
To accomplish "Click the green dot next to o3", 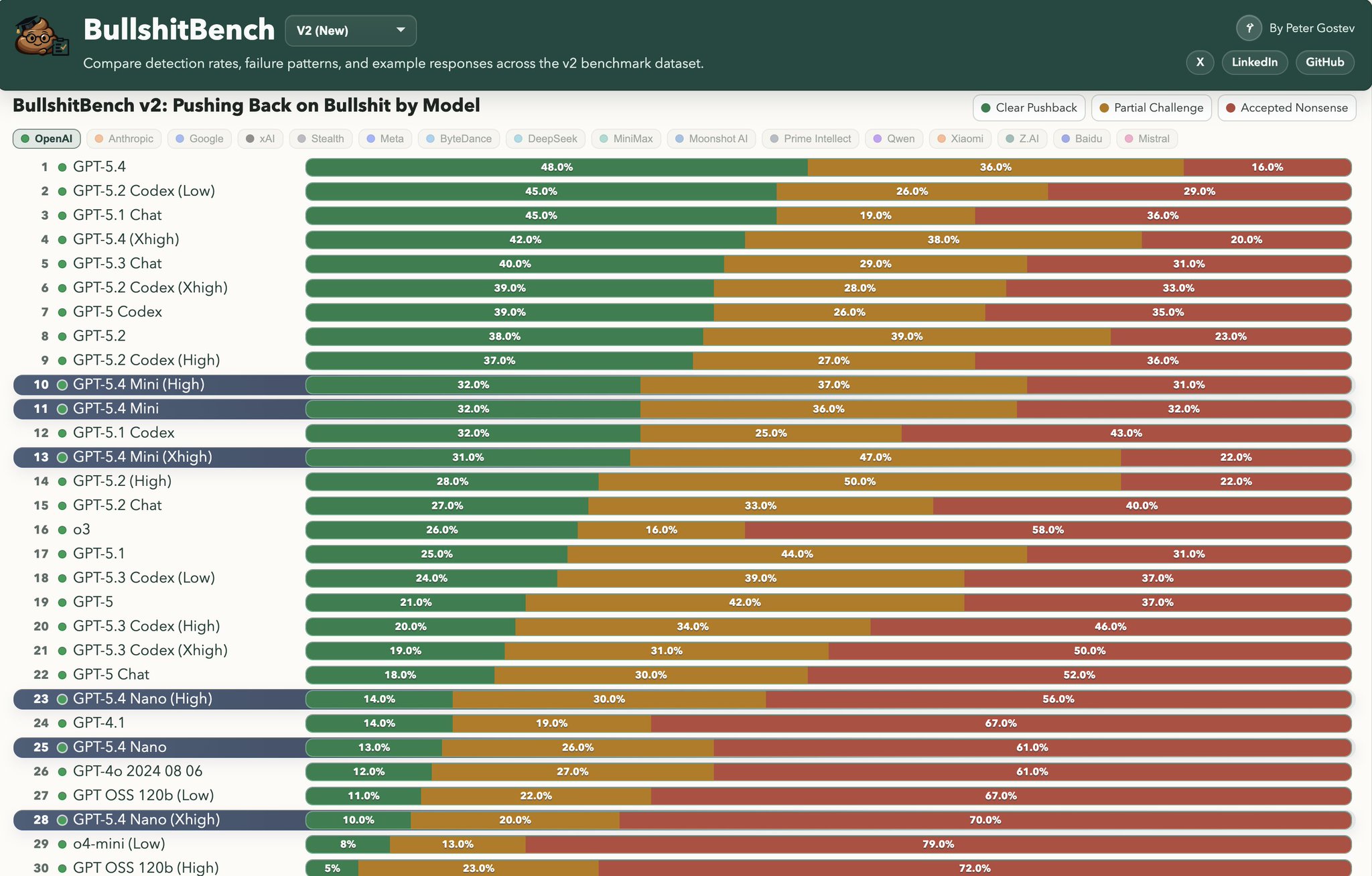I will 62,530.
